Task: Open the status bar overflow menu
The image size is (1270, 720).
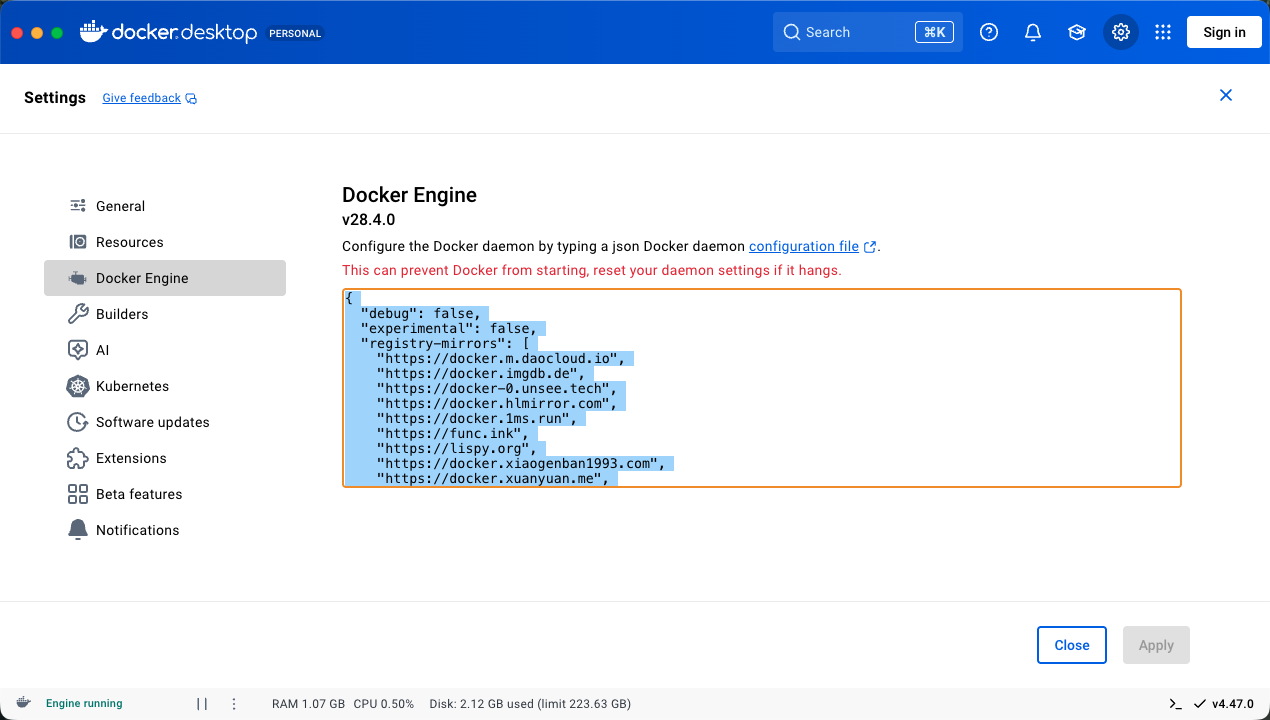Action: click(233, 703)
